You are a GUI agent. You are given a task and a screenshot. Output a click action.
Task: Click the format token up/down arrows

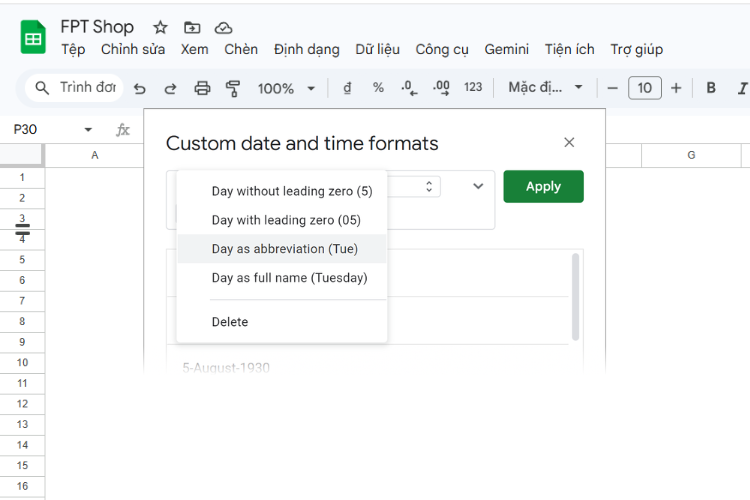click(x=429, y=187)
